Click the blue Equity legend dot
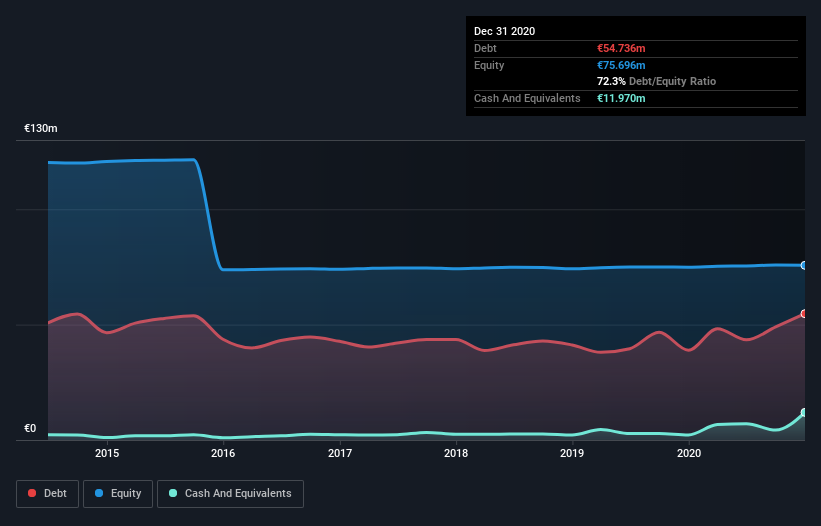Screen dimensions: 821x526 point(99,493)
